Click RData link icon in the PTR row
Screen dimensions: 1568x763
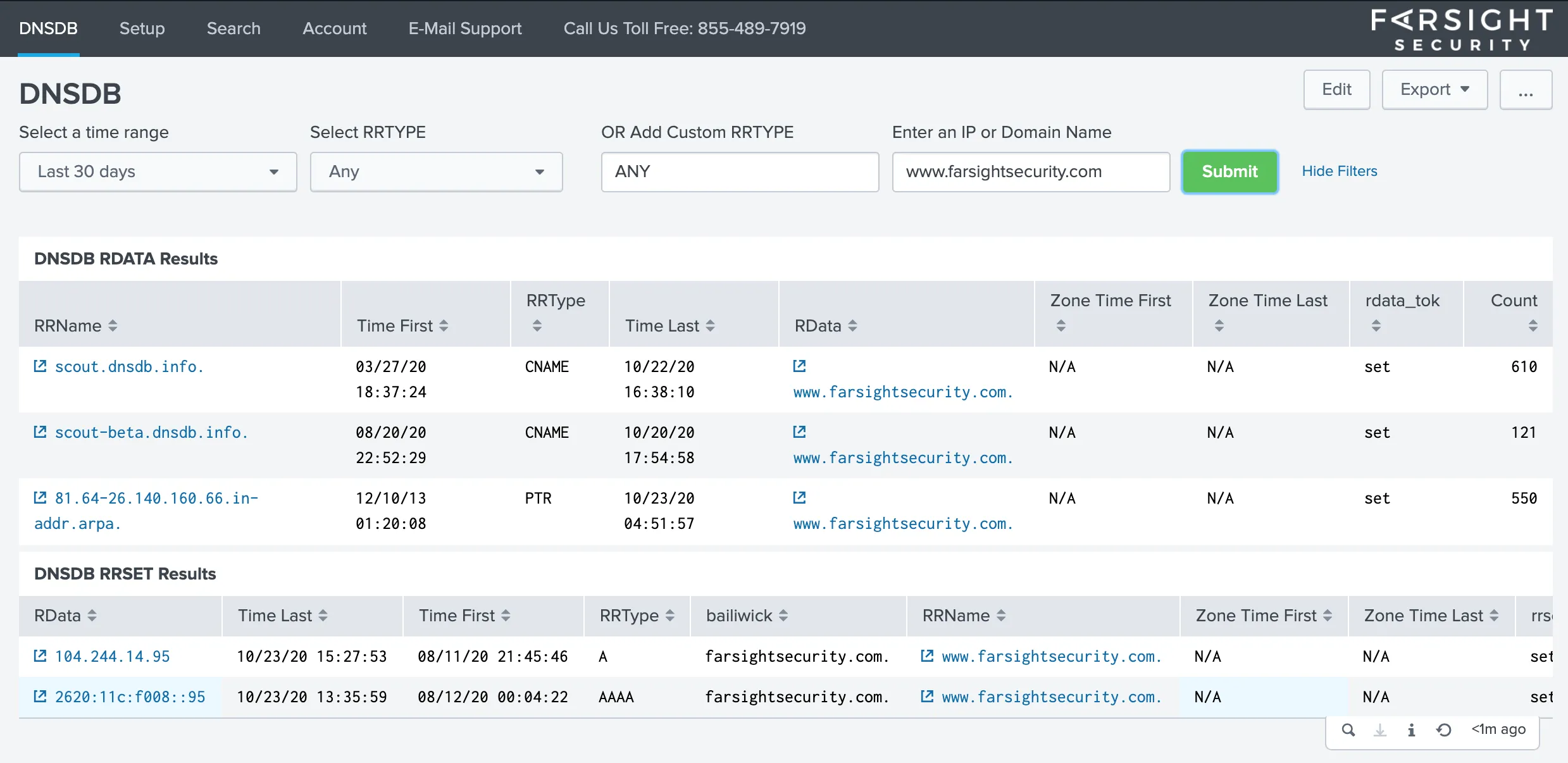[800, 498]
